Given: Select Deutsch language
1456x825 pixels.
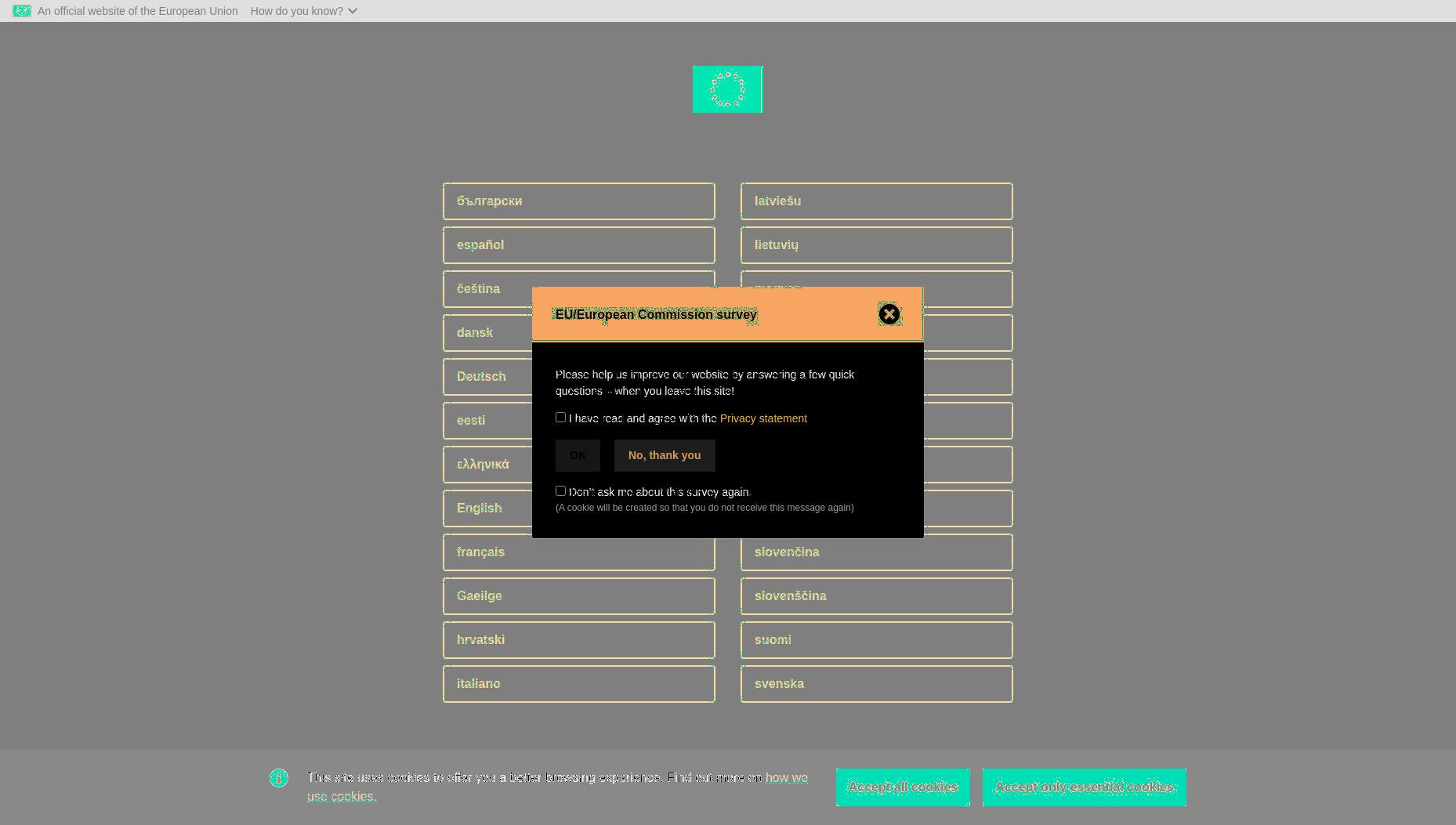Looking at the screenshot, I should click(x=487, y=377).
